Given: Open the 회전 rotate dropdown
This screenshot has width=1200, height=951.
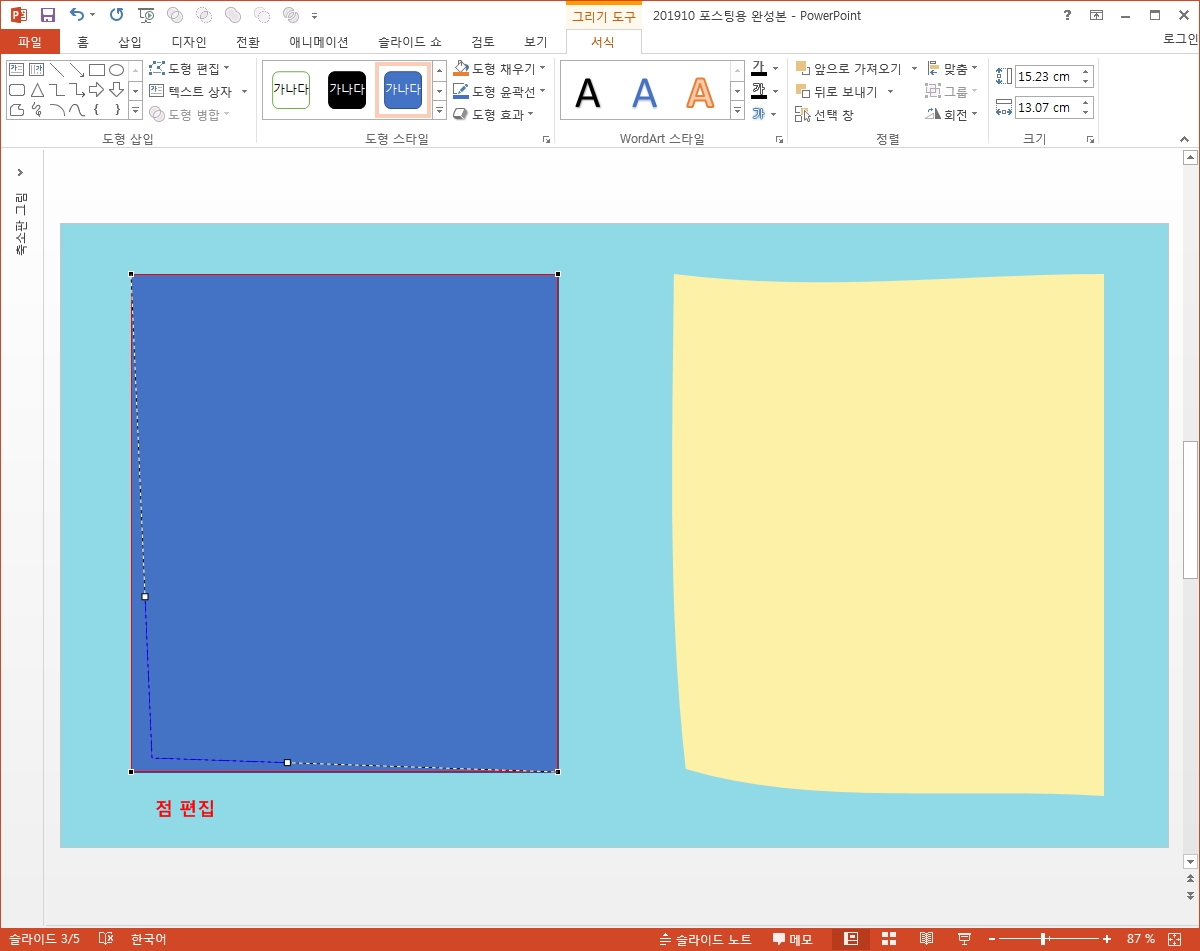Looking at the screenshot, I should tap(953, 115).
